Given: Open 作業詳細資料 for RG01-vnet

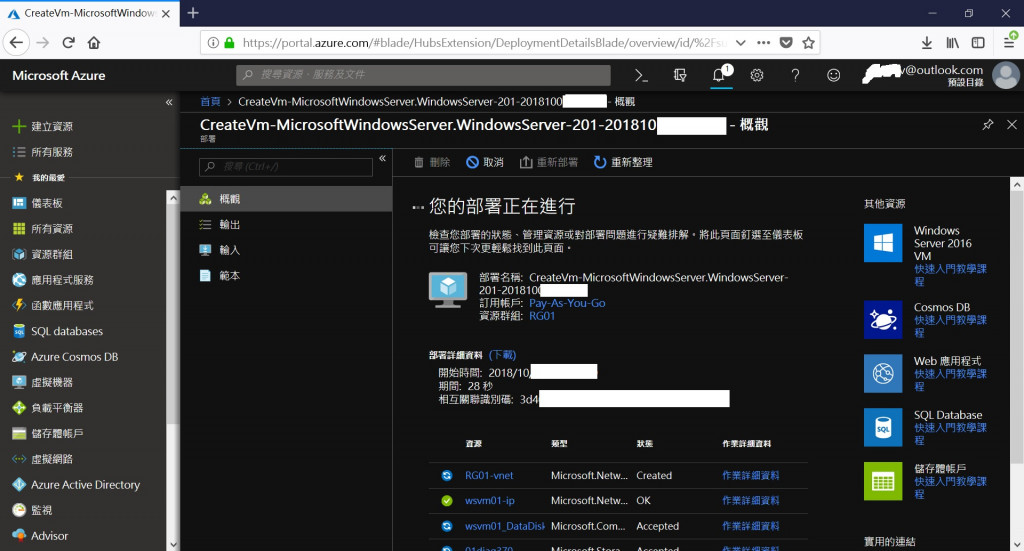Looking at the screenshot, I should click(750, 475).
